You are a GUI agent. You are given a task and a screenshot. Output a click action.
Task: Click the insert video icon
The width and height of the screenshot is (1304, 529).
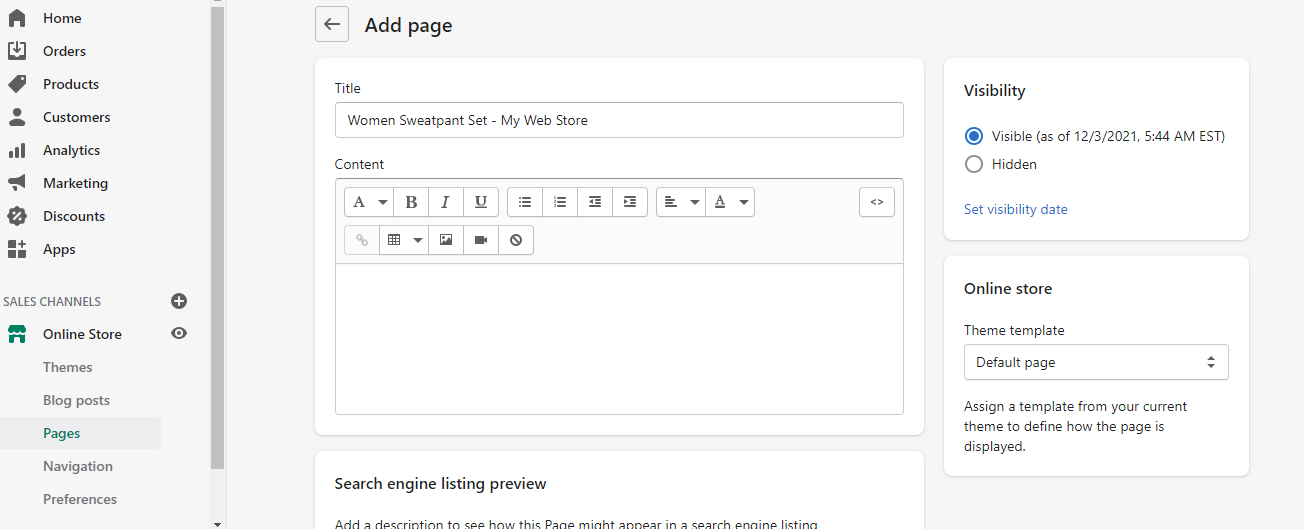481,240
